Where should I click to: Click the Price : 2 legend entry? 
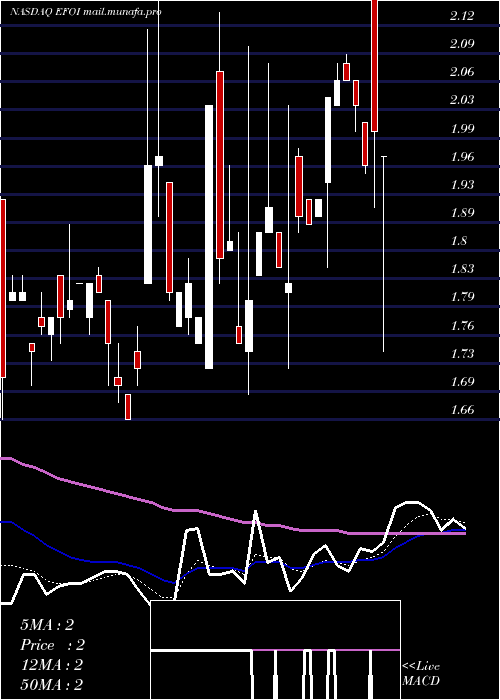[52, 645]
